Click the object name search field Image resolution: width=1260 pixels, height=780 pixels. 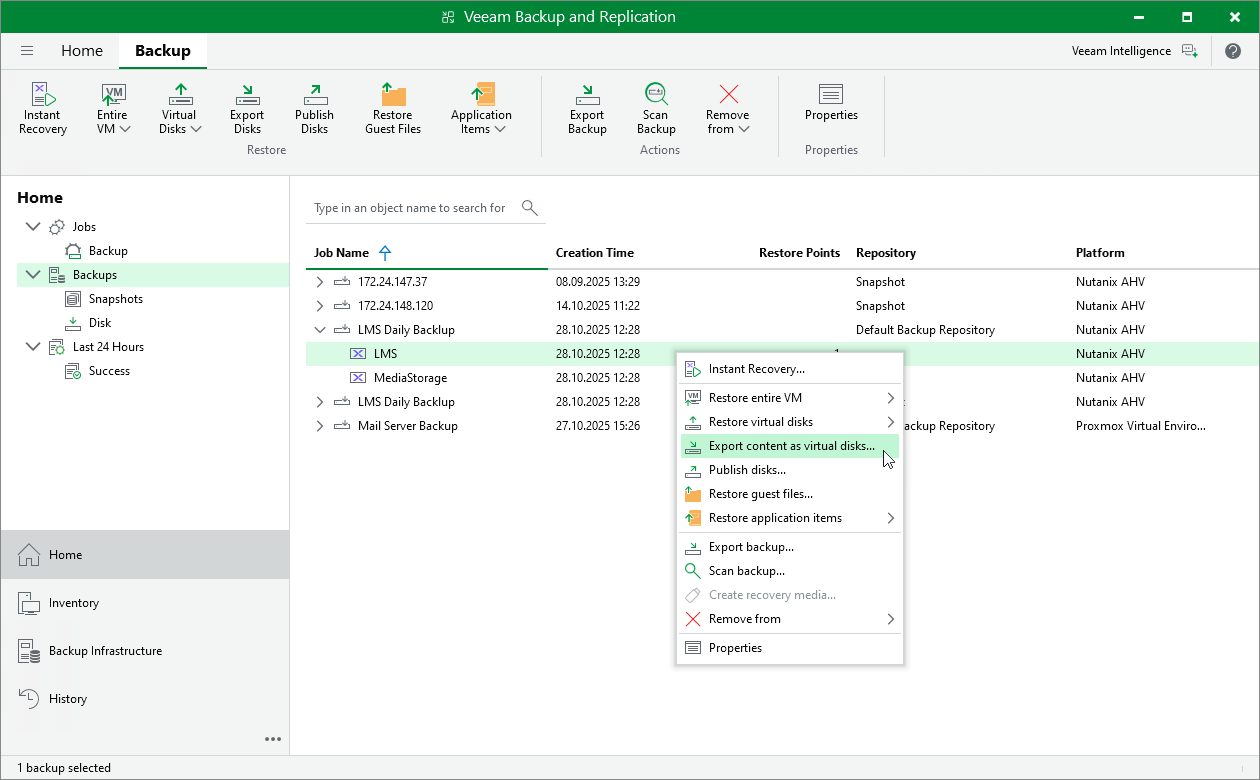coord(410,208)
